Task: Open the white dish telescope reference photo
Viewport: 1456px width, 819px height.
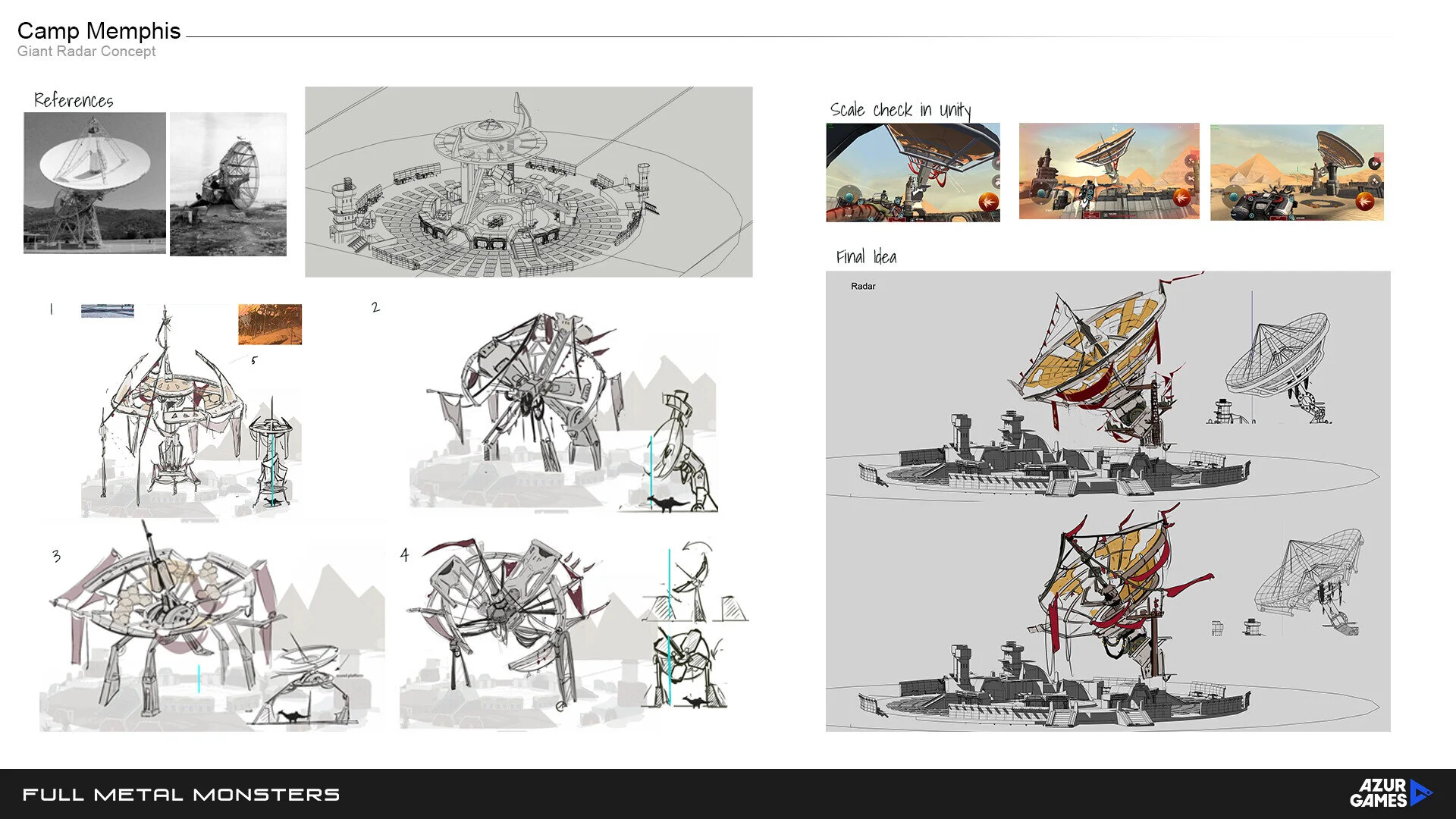Action: pyautogui.click(x=95, y=183)
